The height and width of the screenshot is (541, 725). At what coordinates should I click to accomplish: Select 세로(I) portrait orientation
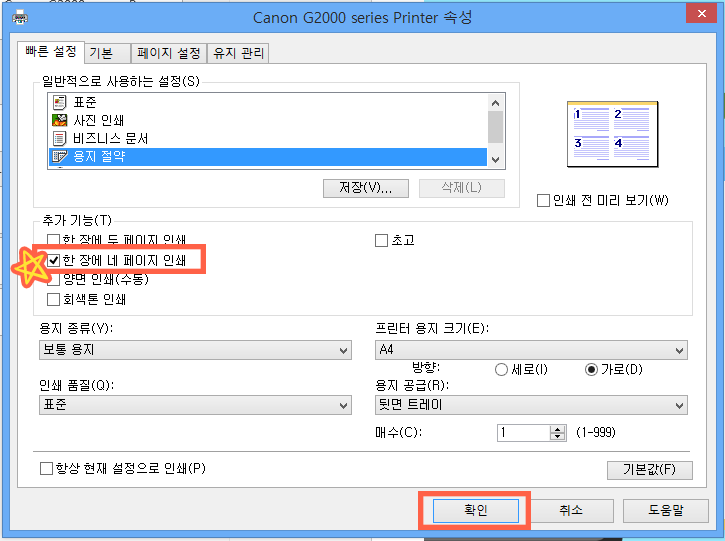pyautogui.click(x=501, y=370)
